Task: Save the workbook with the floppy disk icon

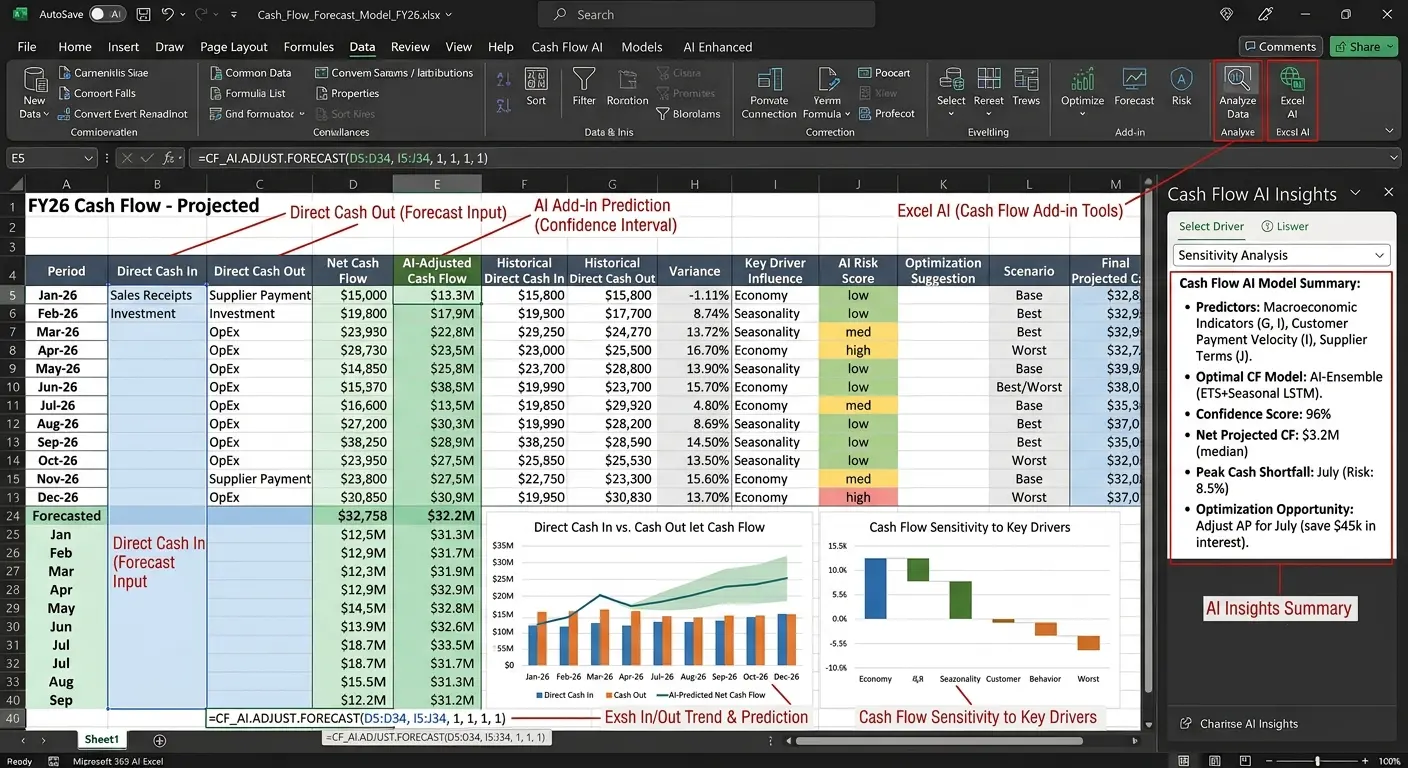Action: click(x=141, y=15)
